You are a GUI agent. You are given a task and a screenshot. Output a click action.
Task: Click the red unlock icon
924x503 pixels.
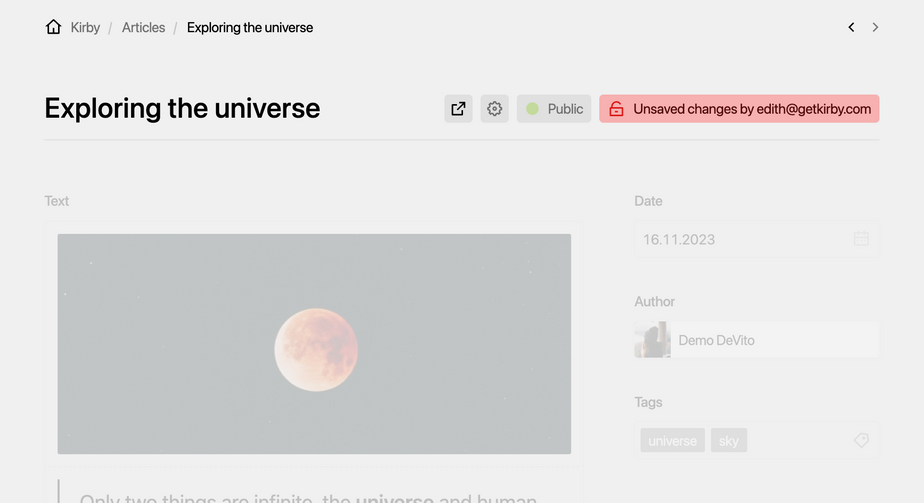pyautogui.click(x=617, y=109)
